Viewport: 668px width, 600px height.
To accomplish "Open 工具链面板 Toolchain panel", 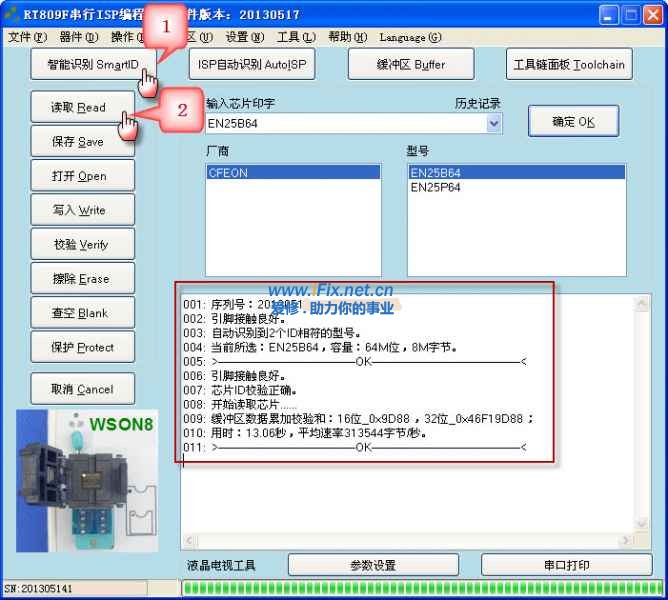I will (x=569, y=64).
